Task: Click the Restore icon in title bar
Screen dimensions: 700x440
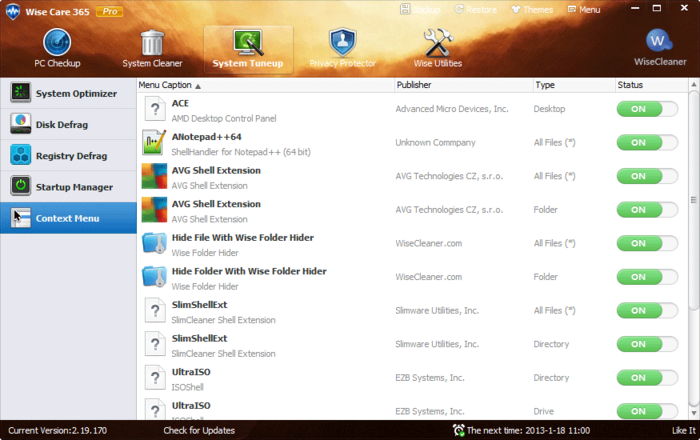Action: tap(458, 9)
